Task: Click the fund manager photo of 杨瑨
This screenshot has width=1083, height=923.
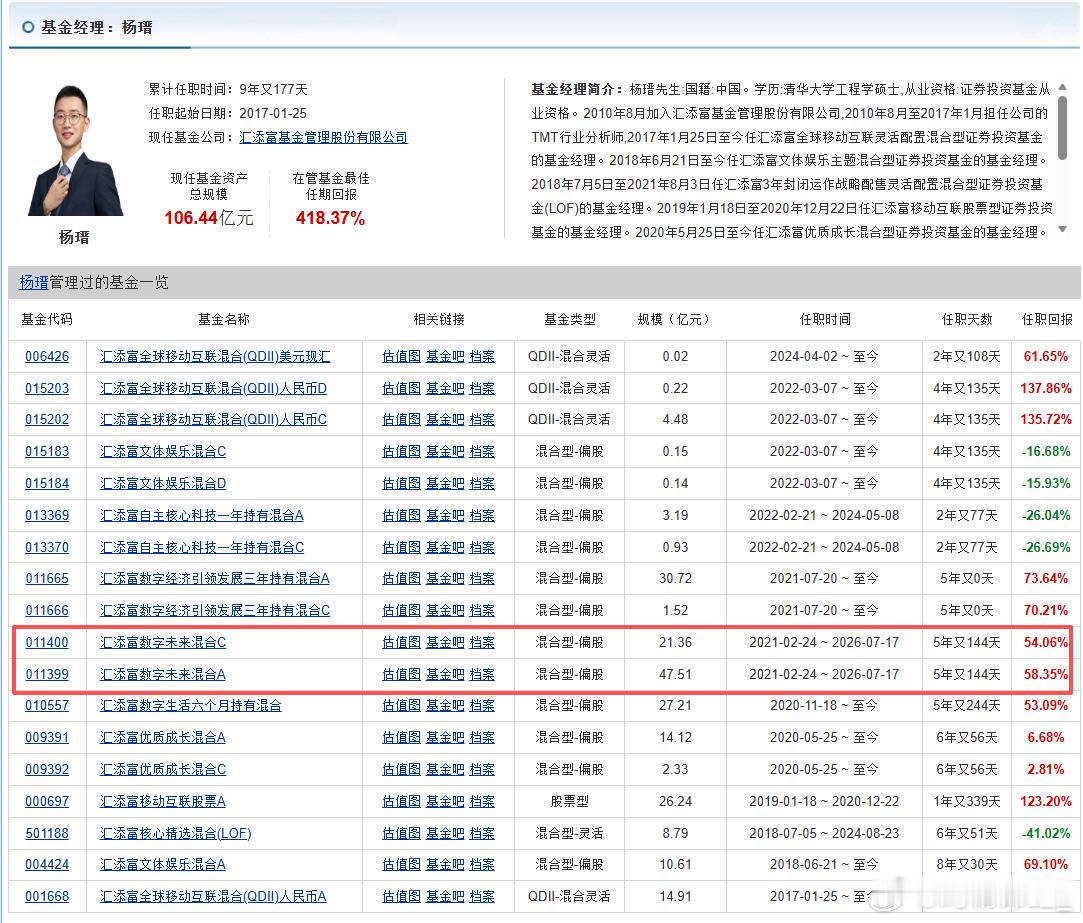Action: [75, 150]
